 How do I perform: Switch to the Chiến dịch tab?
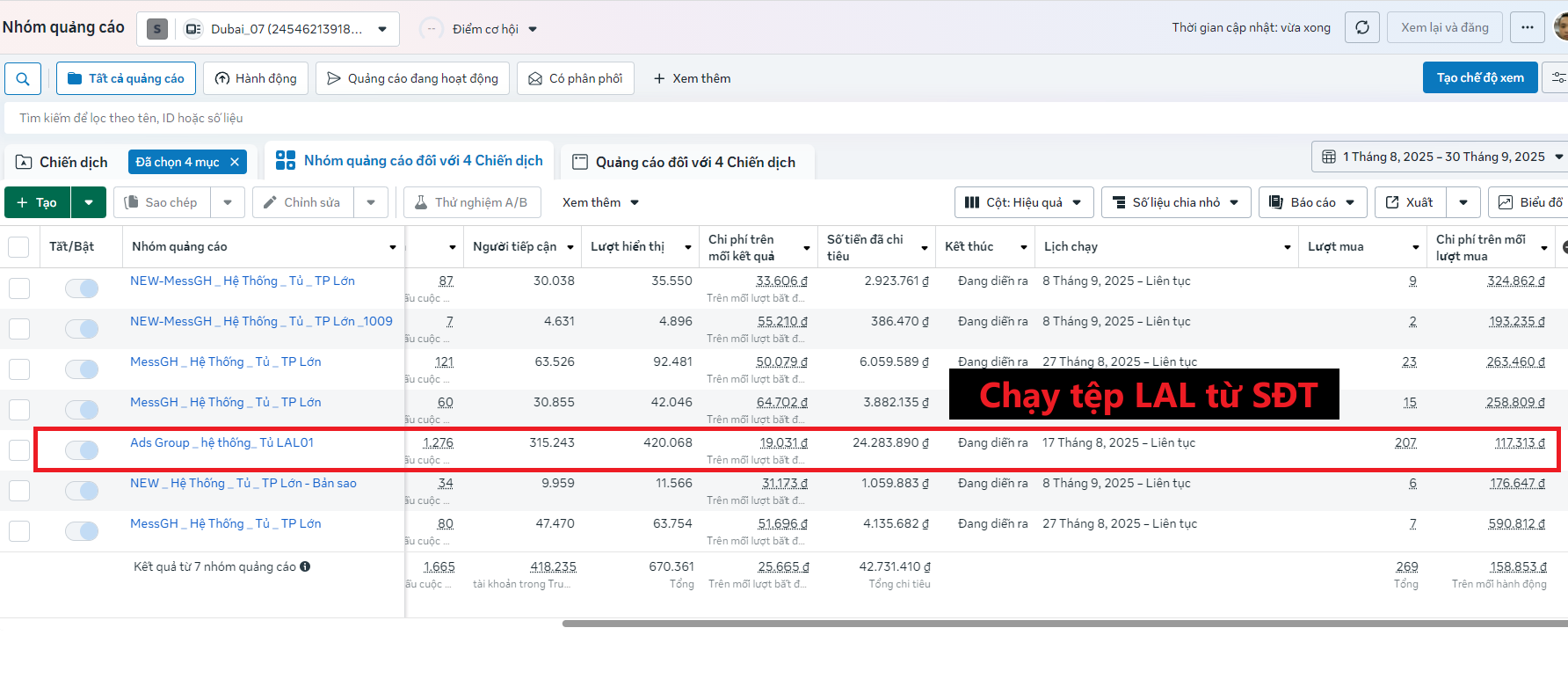click(62, 162)
